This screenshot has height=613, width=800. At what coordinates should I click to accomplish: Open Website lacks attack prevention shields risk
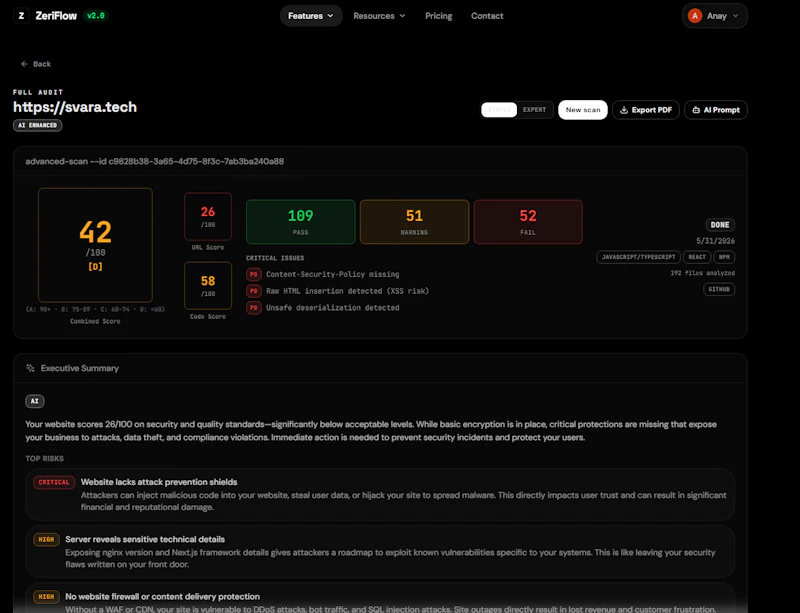380,495
